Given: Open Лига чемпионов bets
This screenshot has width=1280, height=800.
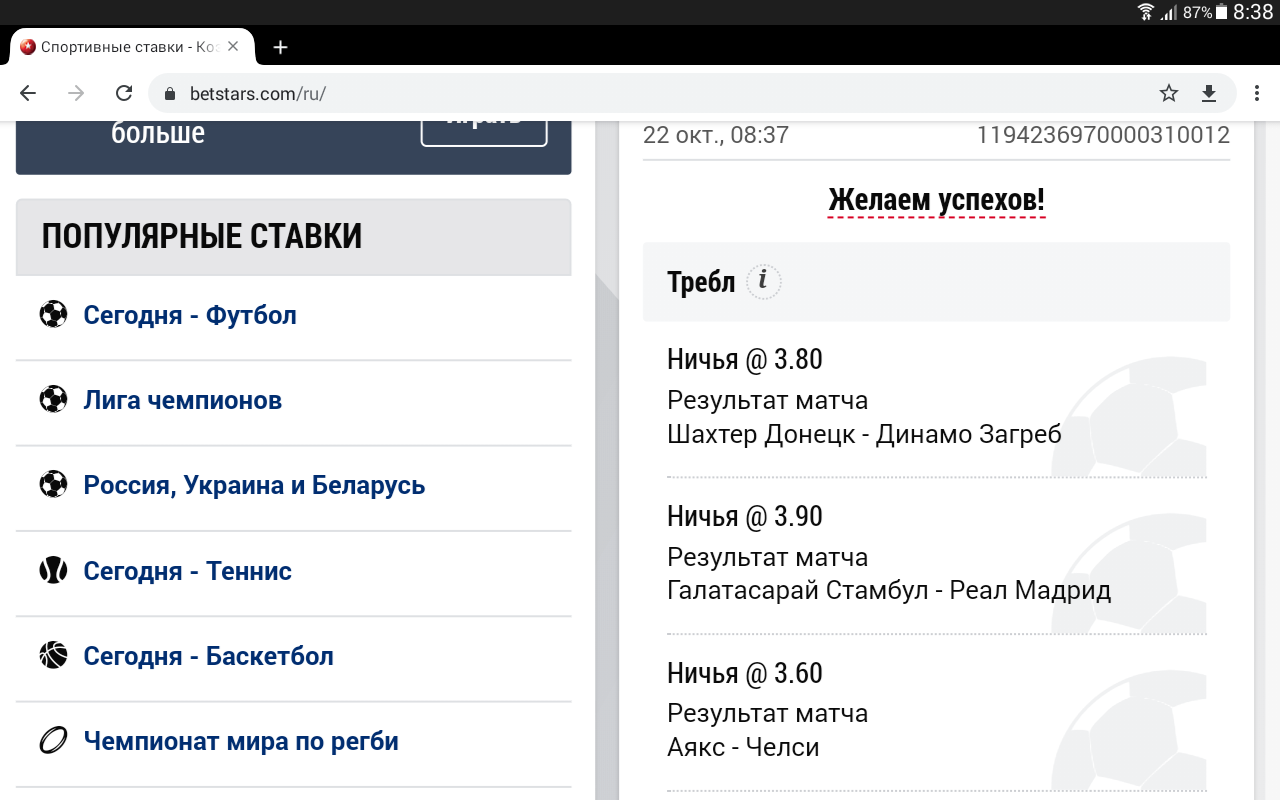Looking at the screenshot, I should tap(183, 400).
